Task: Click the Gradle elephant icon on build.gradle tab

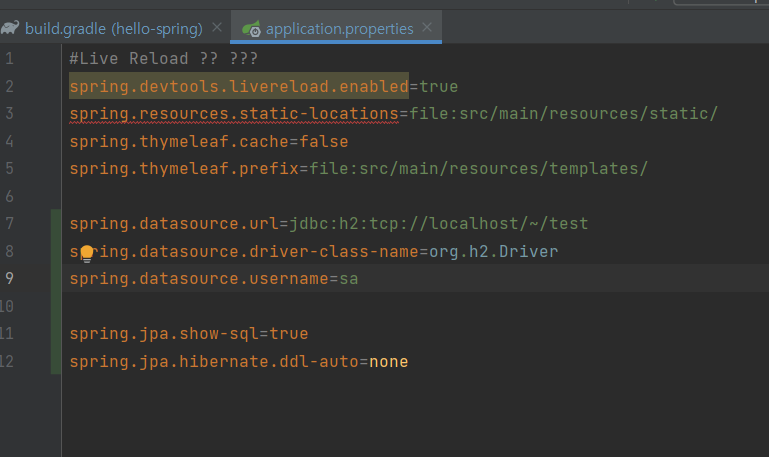Action: [10, 27]
